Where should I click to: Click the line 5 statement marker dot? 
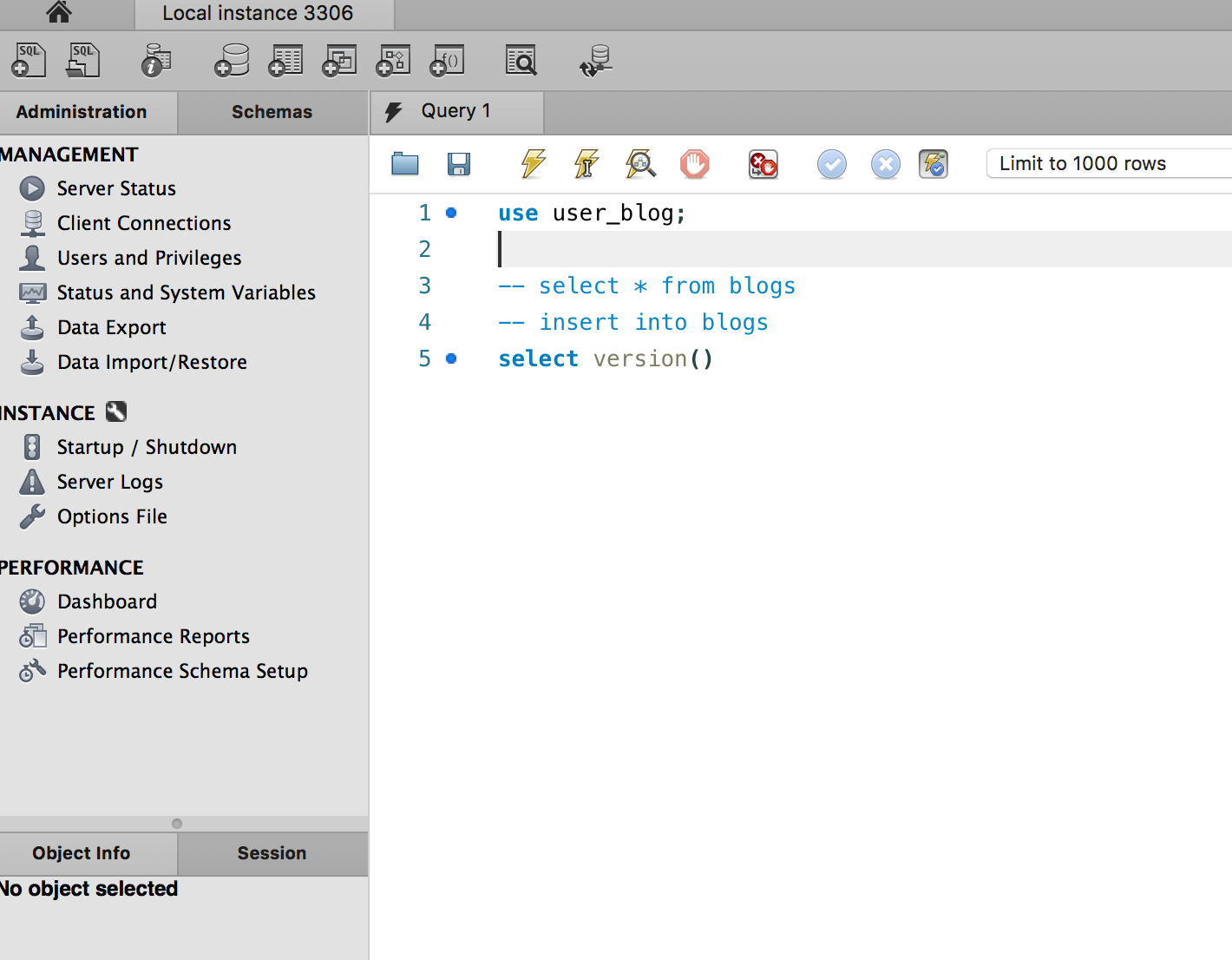pyautogui.click(x=451, y=358)
